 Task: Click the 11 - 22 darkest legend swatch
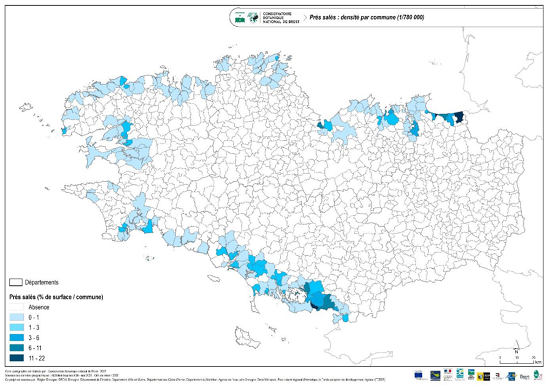point(16,358)
